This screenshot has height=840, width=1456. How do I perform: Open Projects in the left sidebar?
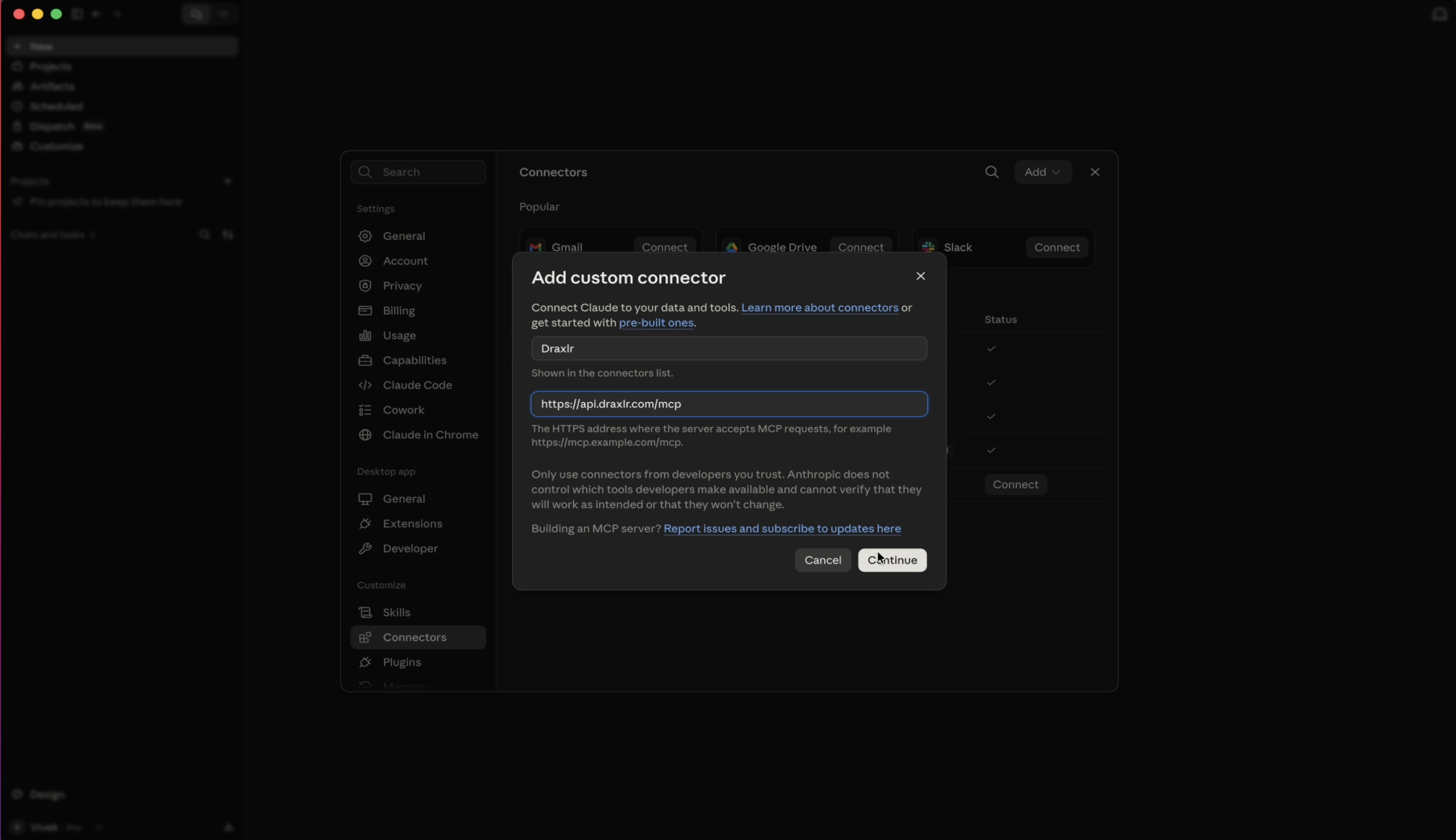(x=122, y=66)
